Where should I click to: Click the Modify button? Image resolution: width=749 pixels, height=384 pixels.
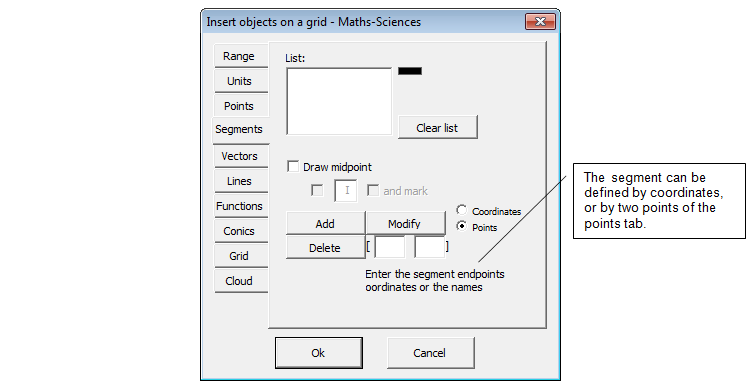coord(405,224)
